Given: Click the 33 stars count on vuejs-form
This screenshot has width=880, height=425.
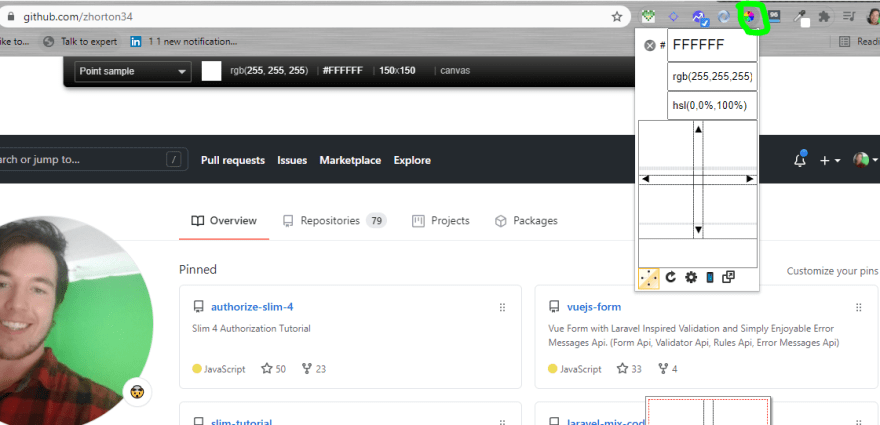Looking at the screenshot, I should pos(629,369).
